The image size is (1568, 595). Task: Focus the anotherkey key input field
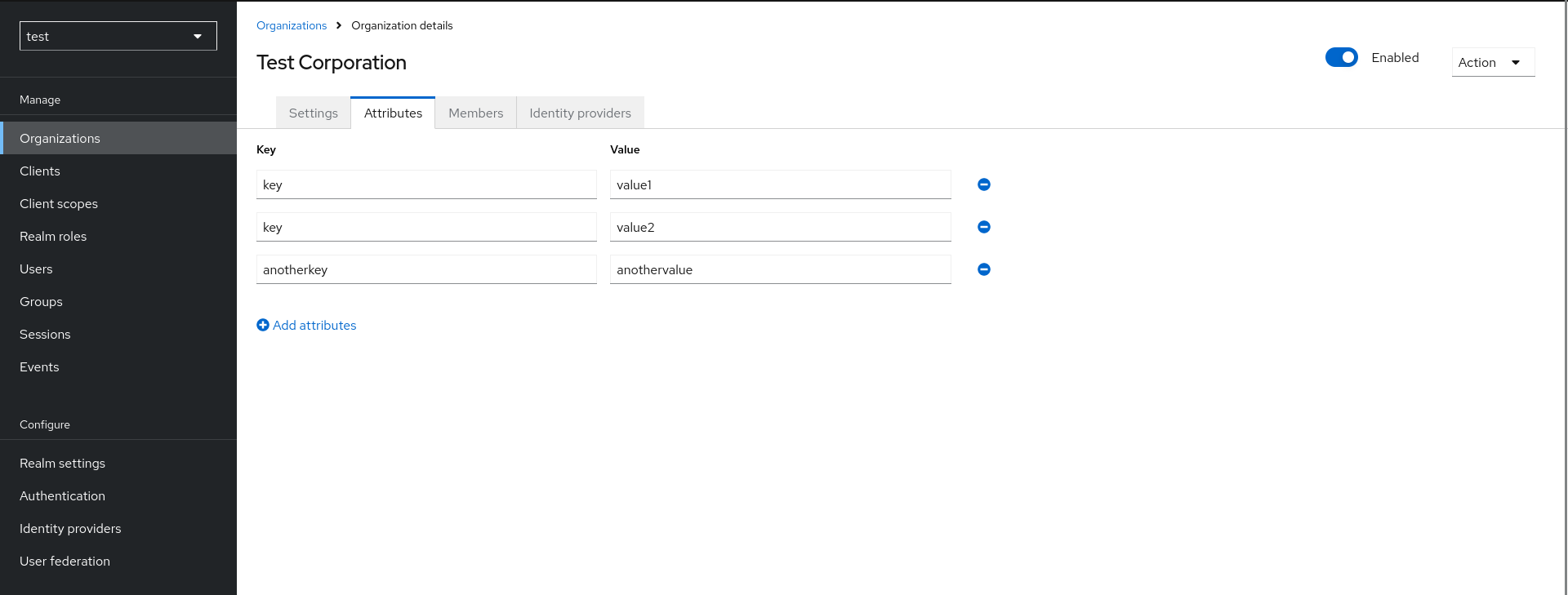pyautogui.click(x=426, y=269)
